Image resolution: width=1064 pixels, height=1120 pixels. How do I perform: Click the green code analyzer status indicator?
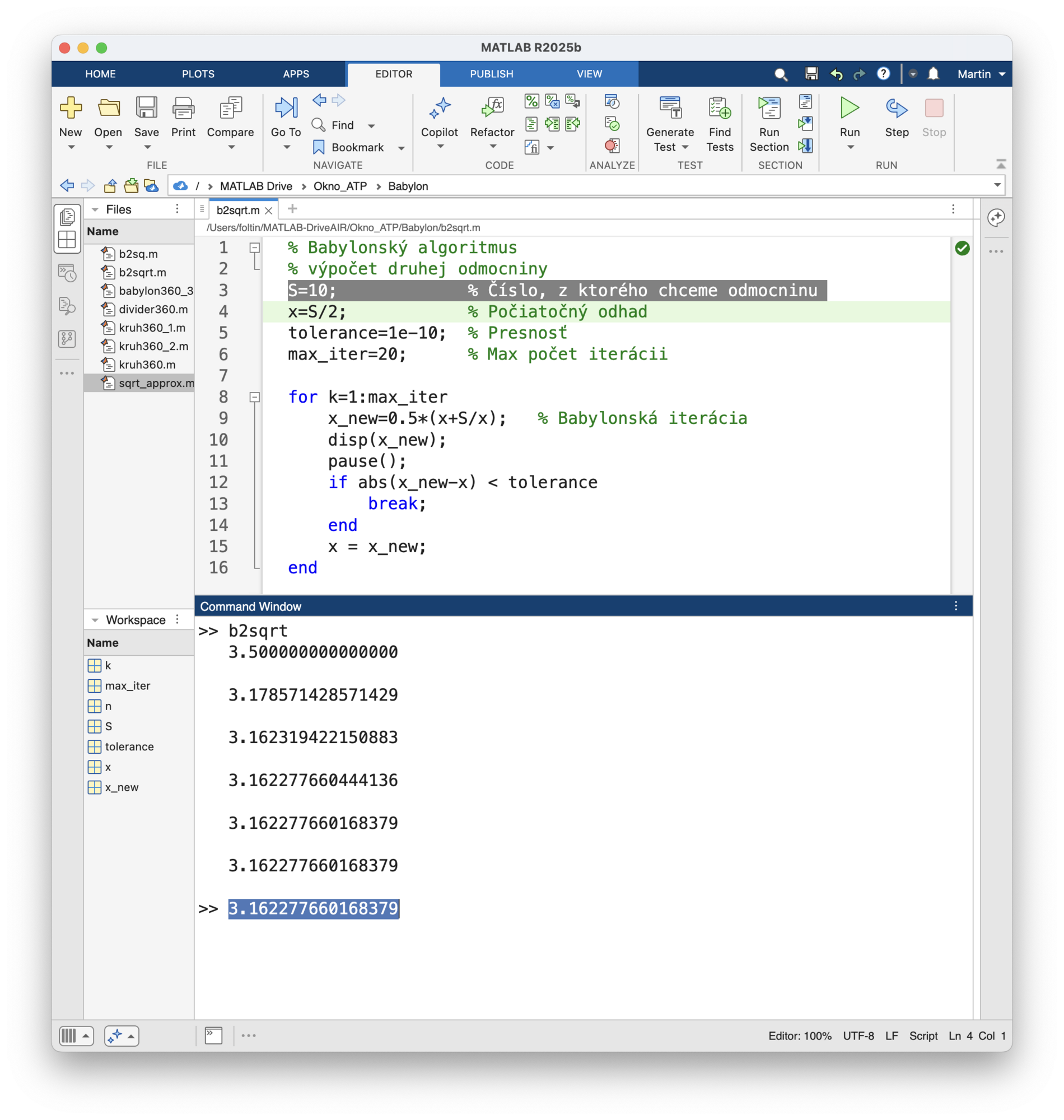coord(962,249)
